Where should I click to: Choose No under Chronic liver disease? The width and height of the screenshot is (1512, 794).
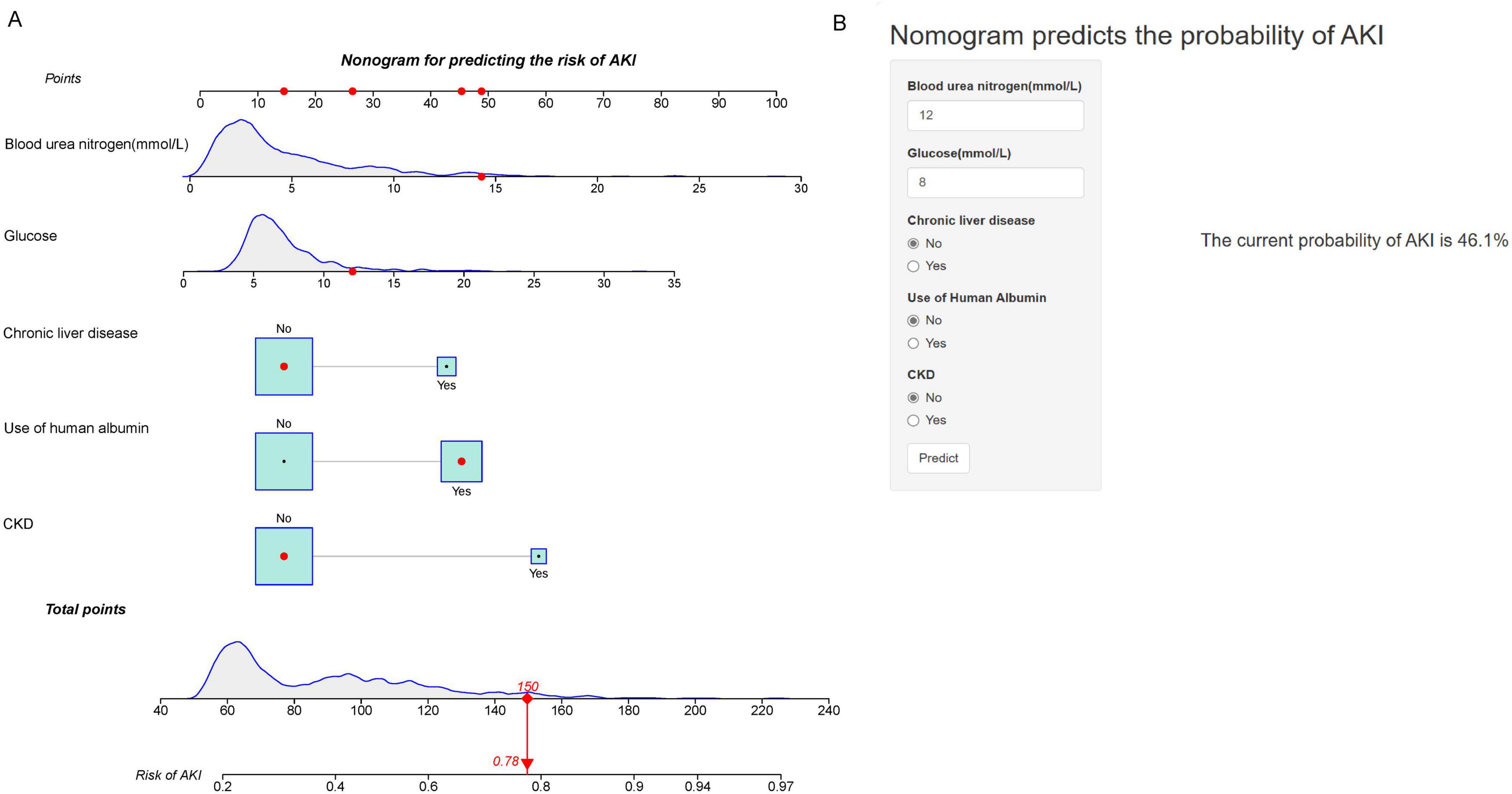click(913, 243)
